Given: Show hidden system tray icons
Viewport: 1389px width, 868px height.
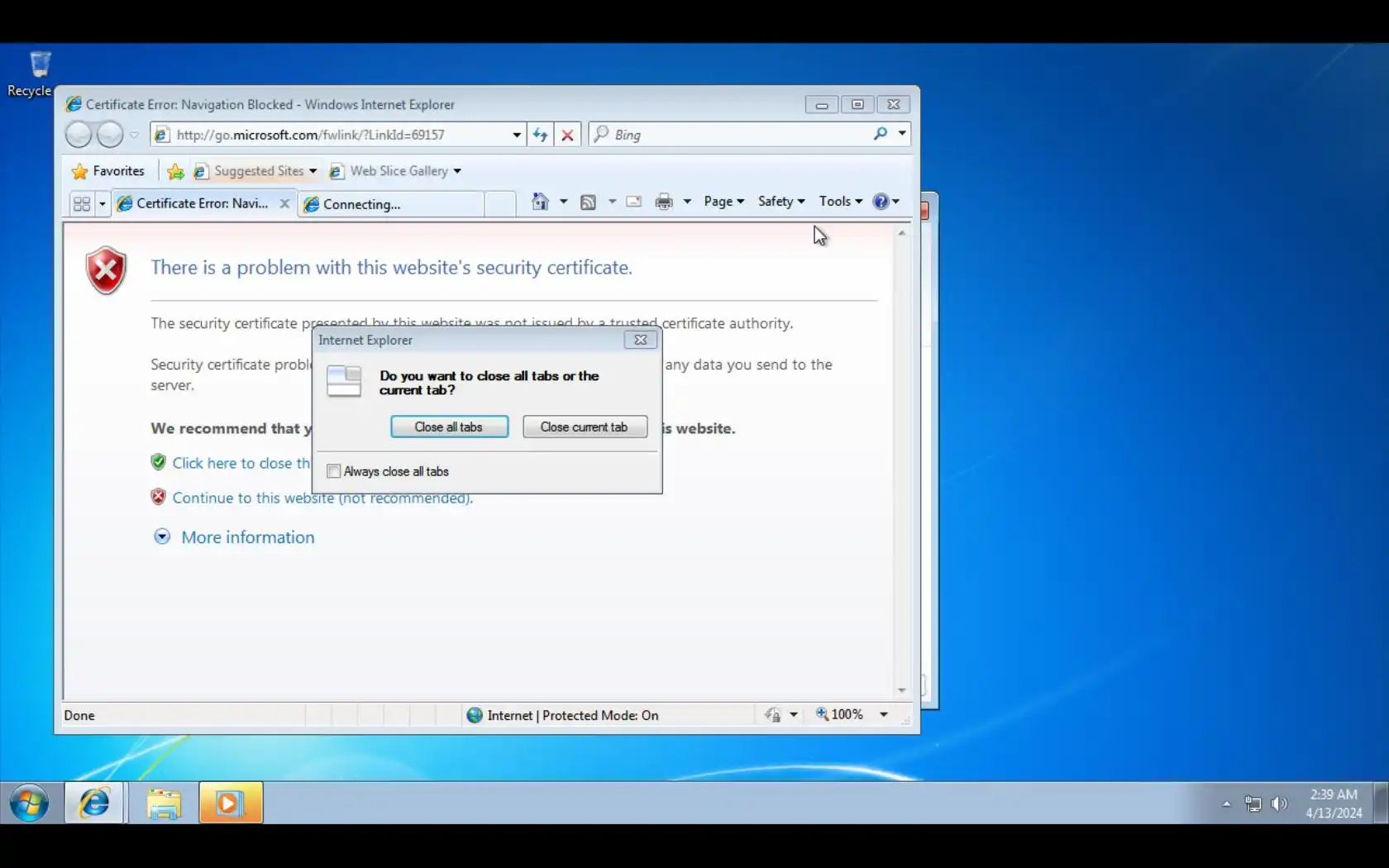Looking at the screenshot, I should pos(1226,804).
